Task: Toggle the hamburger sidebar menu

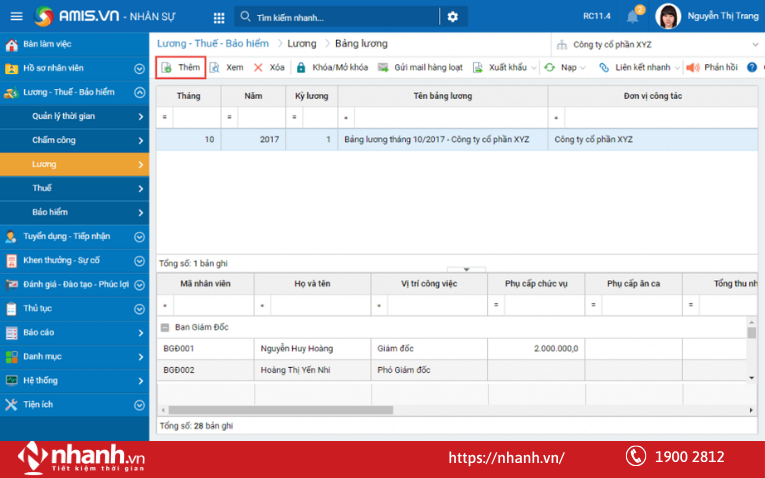Action: pos(16,17)
